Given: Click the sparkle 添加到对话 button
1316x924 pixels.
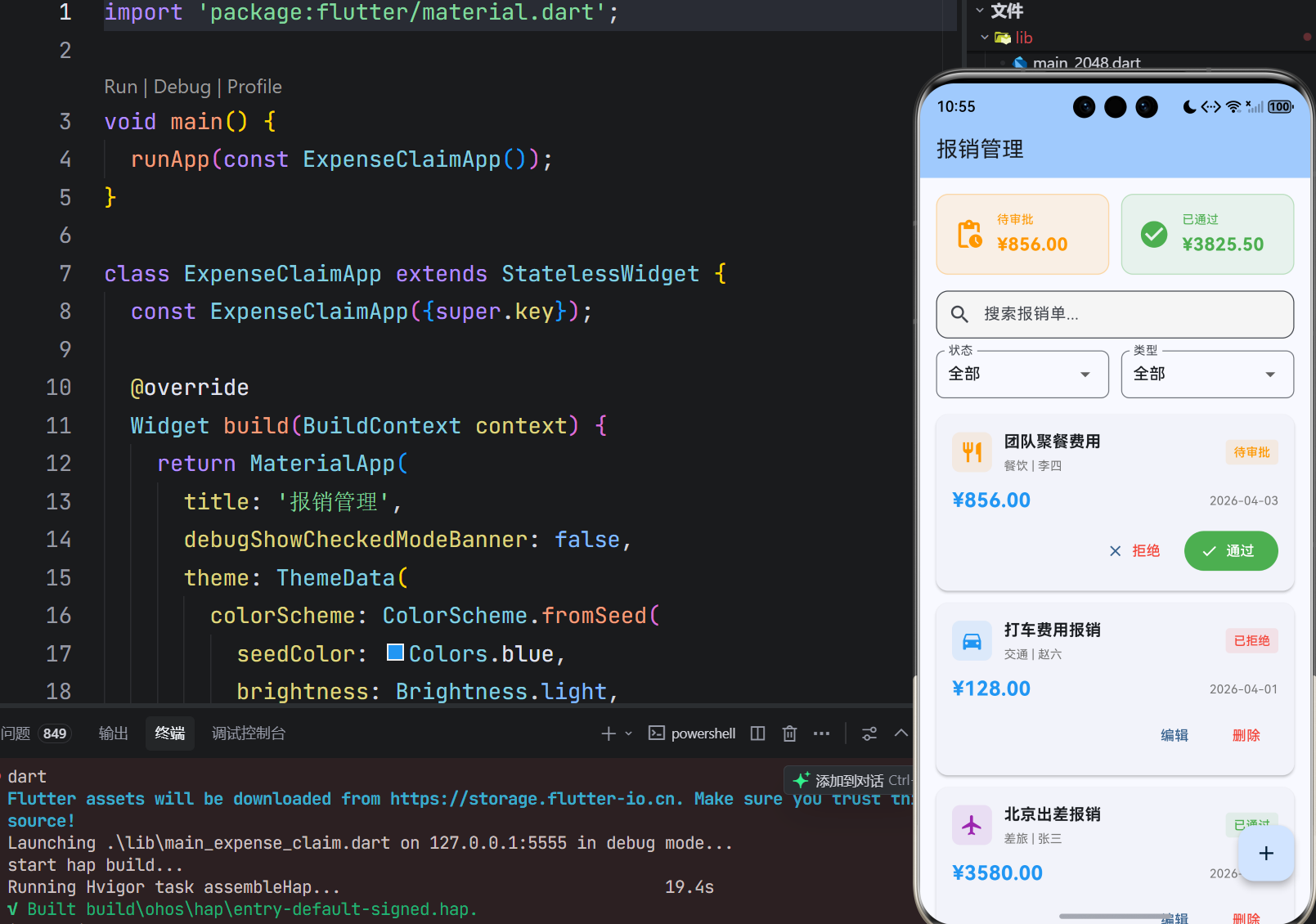Looking at the screenshot, I should coord(848,780).
